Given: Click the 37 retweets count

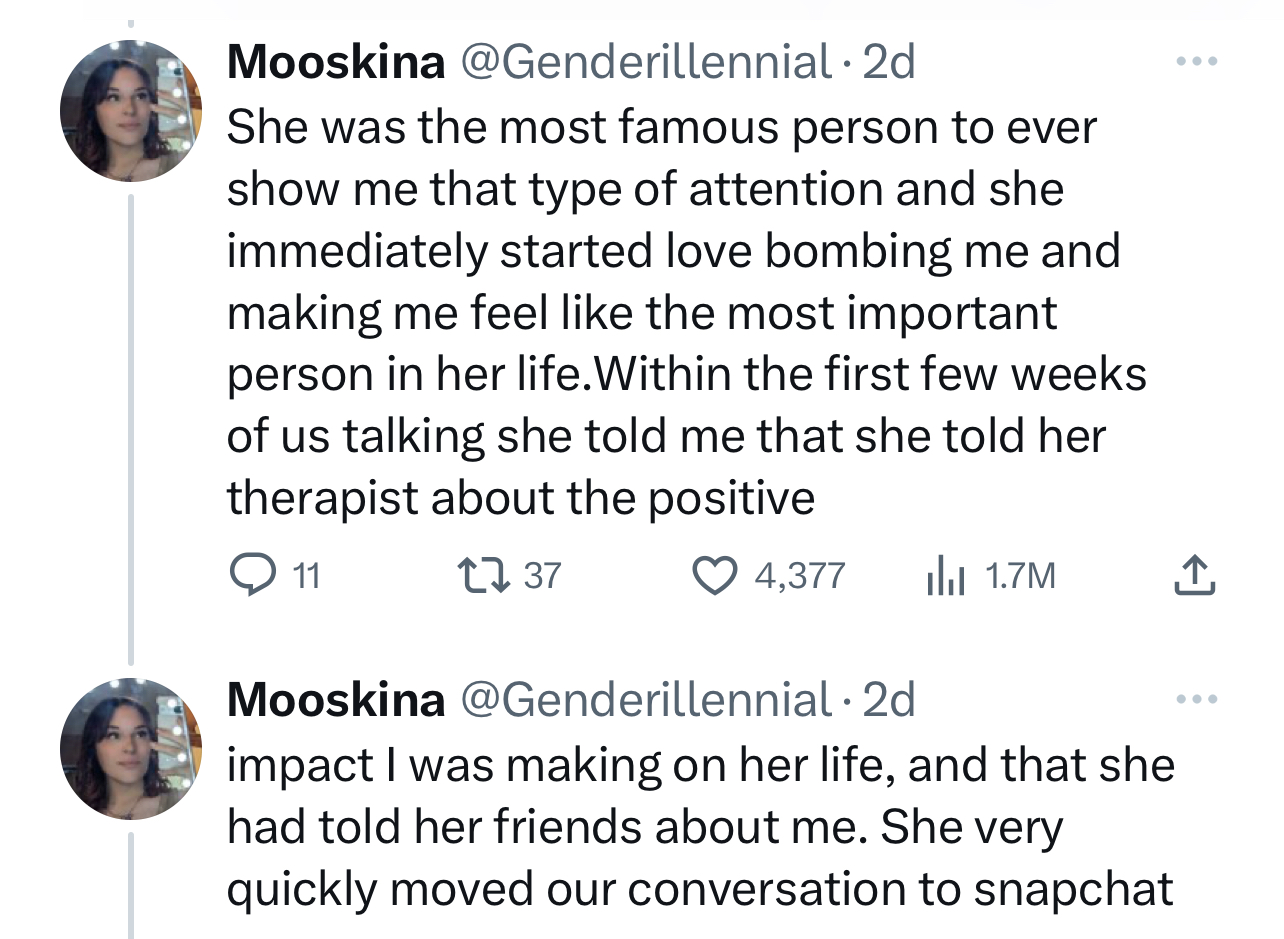Looking at the screenshot, I should click(x=542, y=576).
